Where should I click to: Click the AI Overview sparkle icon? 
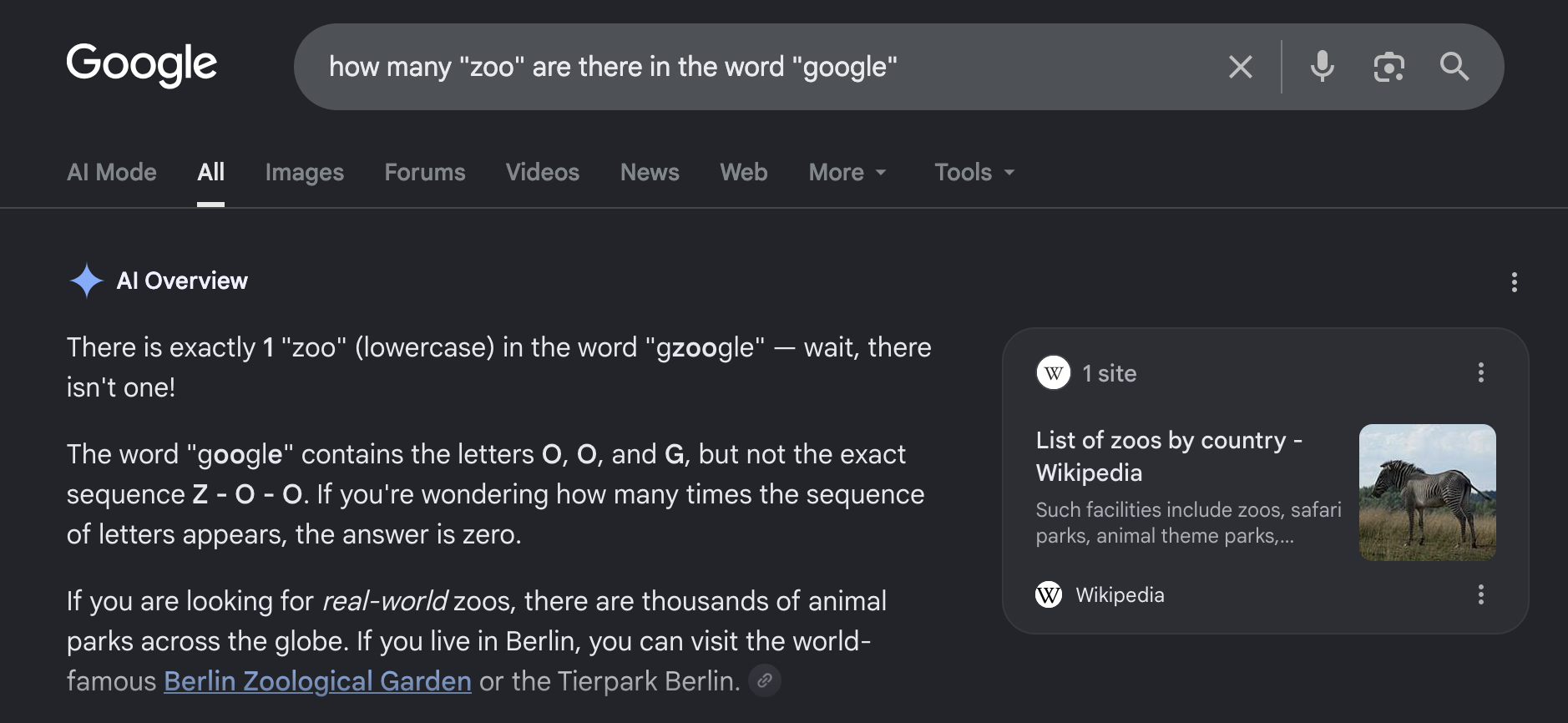coord(87,281)
